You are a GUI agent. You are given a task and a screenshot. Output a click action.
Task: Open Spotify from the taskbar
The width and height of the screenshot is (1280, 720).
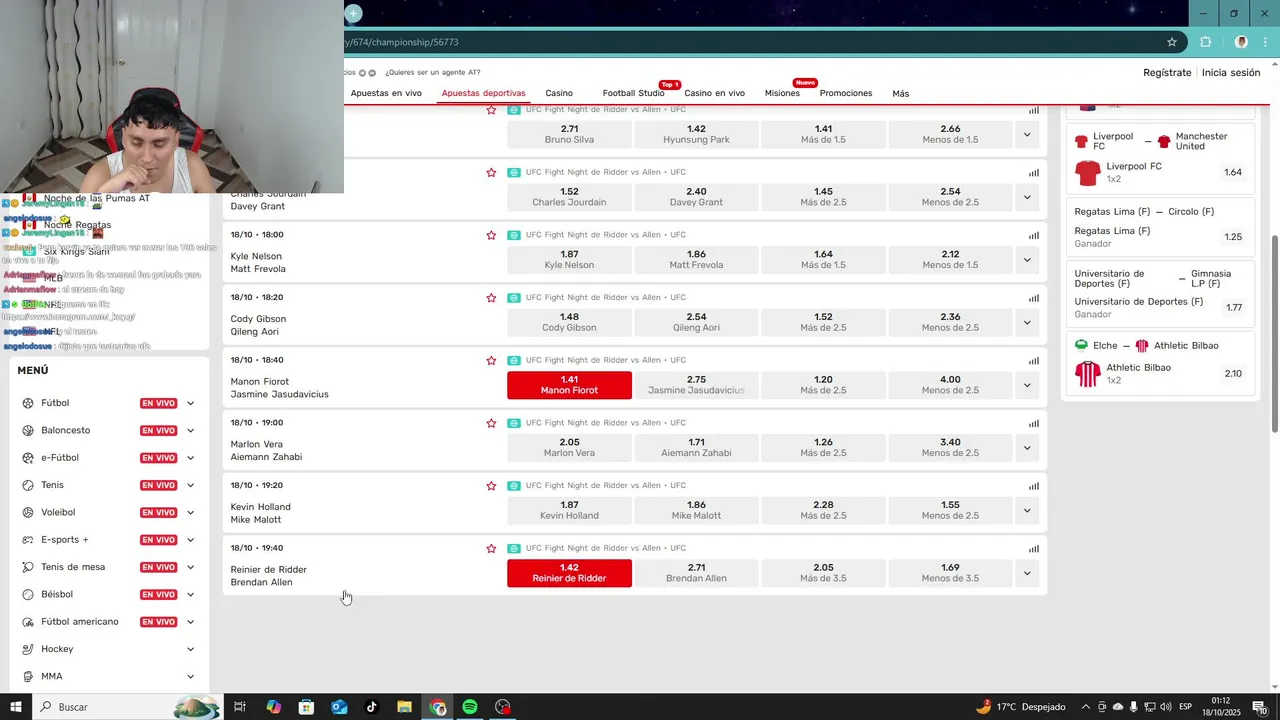[x=470, y=707]
